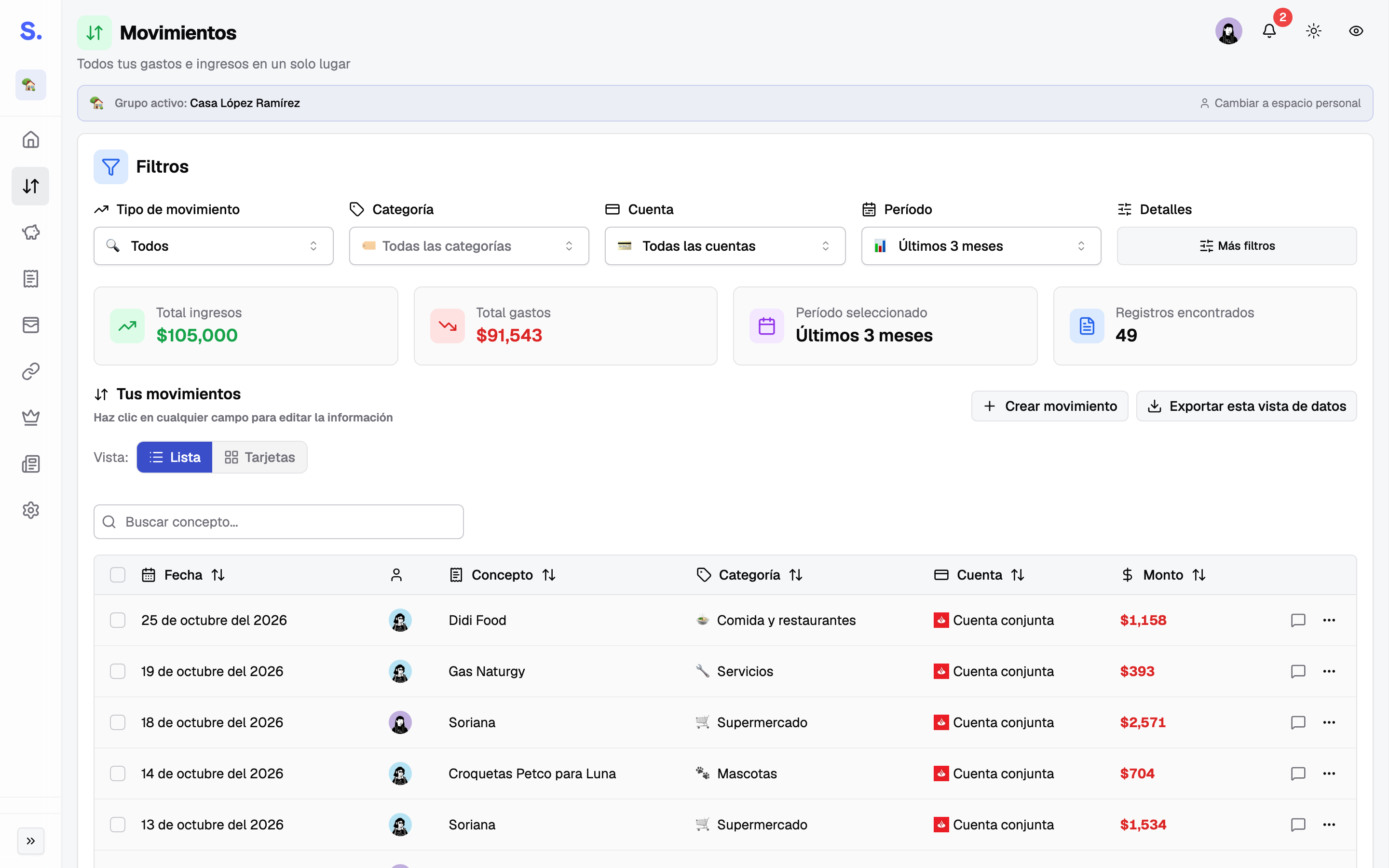
Task: Click Cambiar a espacio personal link
Action: tap(1280, 103)
